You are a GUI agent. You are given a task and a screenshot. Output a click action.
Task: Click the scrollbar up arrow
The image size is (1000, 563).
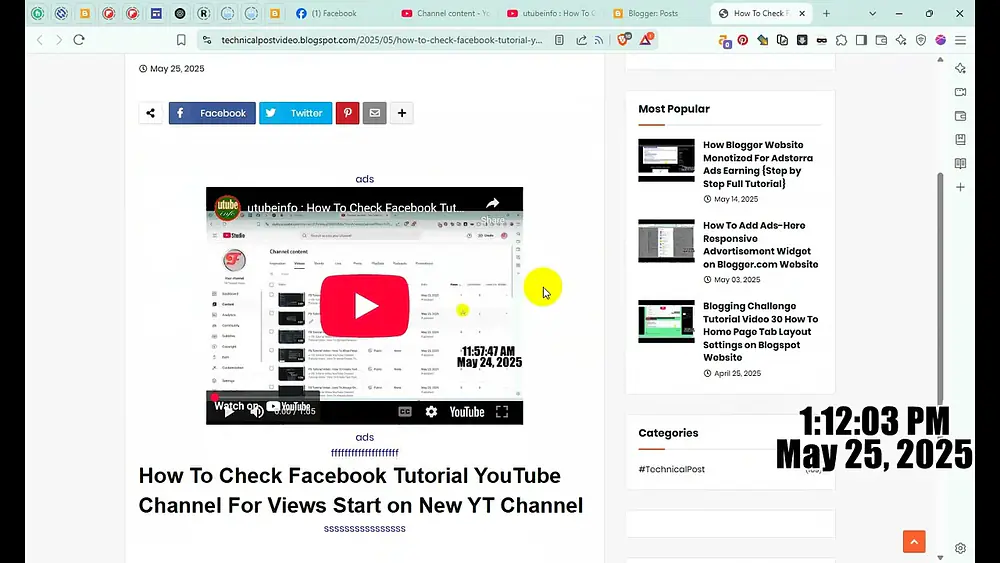pyautogui.click(x=940, y=59)
